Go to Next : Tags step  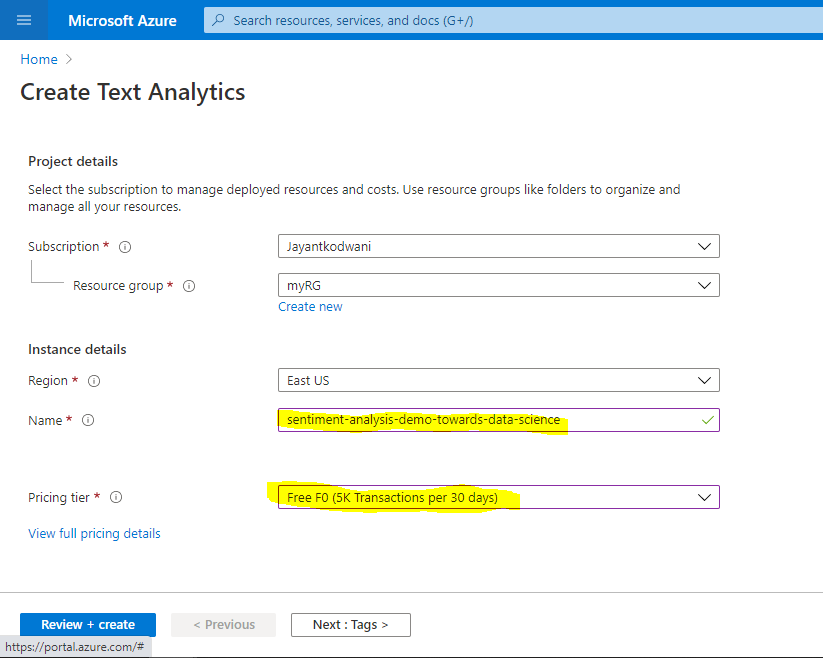point(350,625)
